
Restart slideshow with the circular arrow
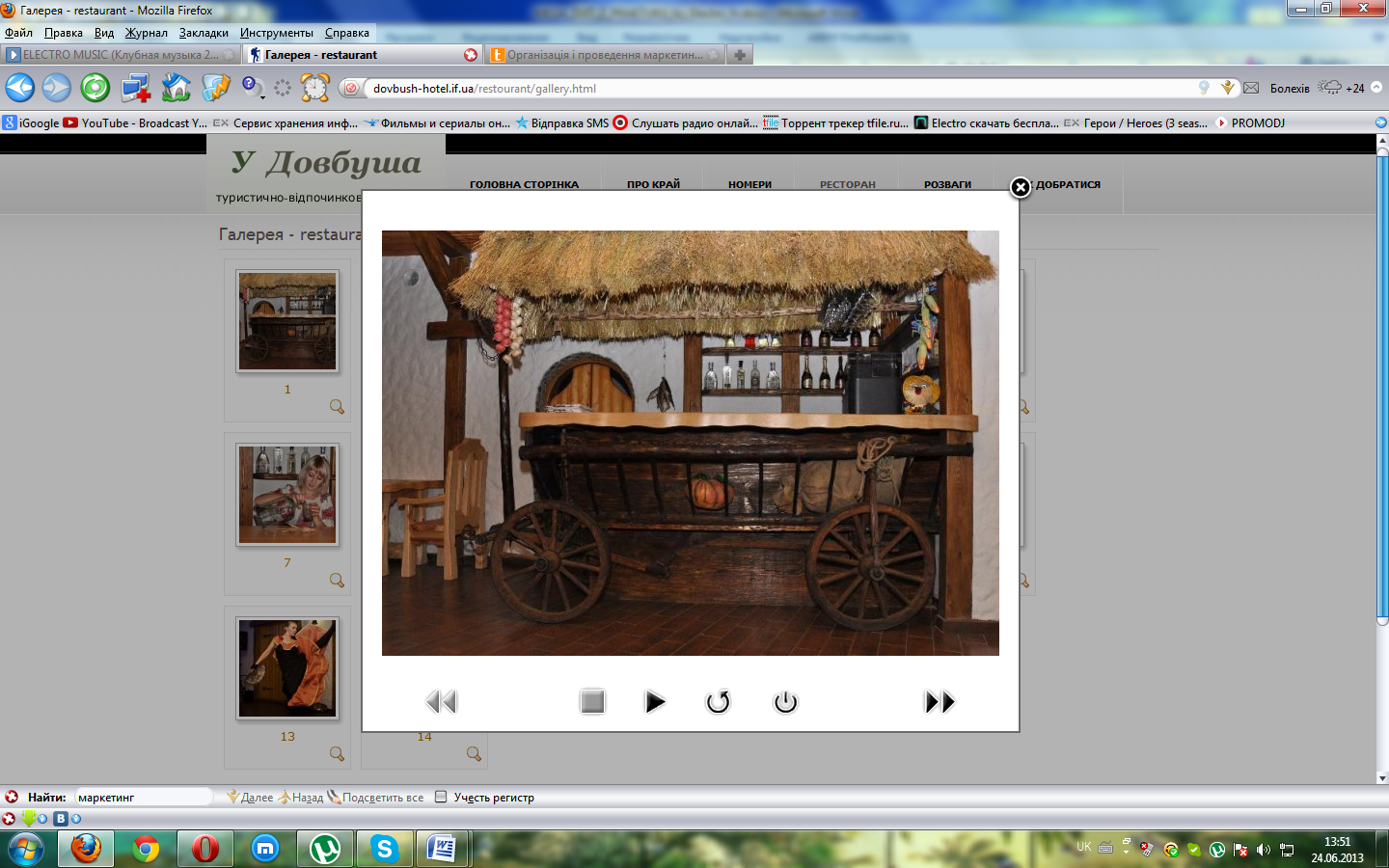pos(719,701)
